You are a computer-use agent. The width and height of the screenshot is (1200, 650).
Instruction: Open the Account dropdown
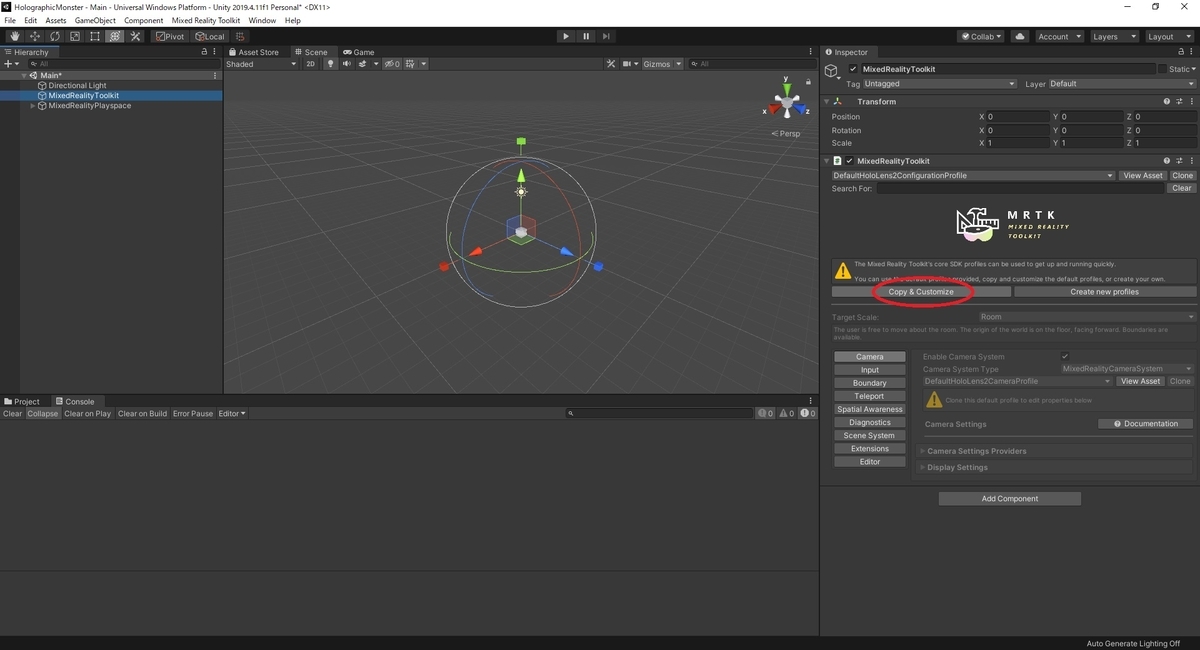[x=1059, y=36]
